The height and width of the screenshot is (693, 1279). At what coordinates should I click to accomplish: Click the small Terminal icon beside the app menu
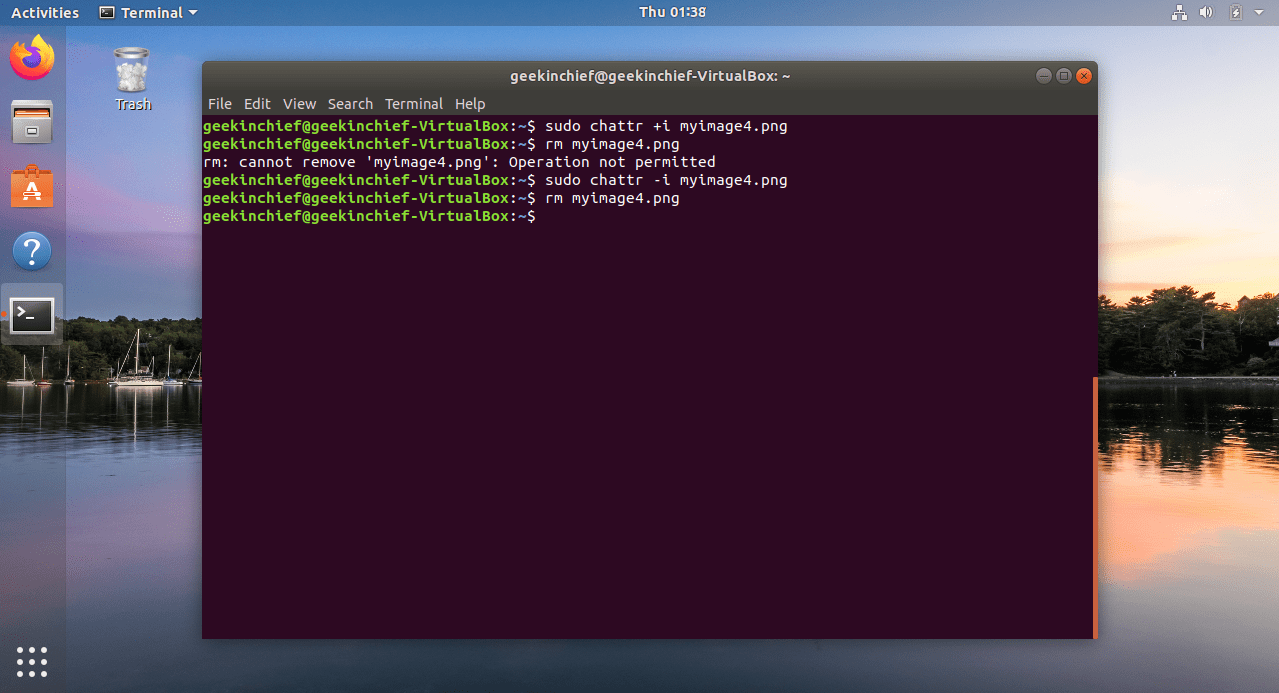(x=106, y=12)
